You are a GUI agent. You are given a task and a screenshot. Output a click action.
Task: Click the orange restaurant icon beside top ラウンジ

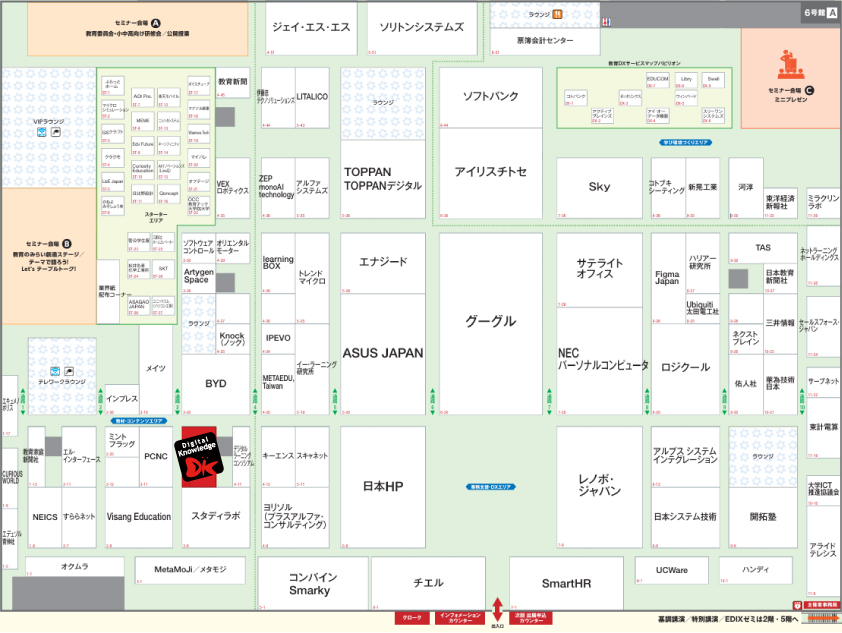tap(557, 14)
